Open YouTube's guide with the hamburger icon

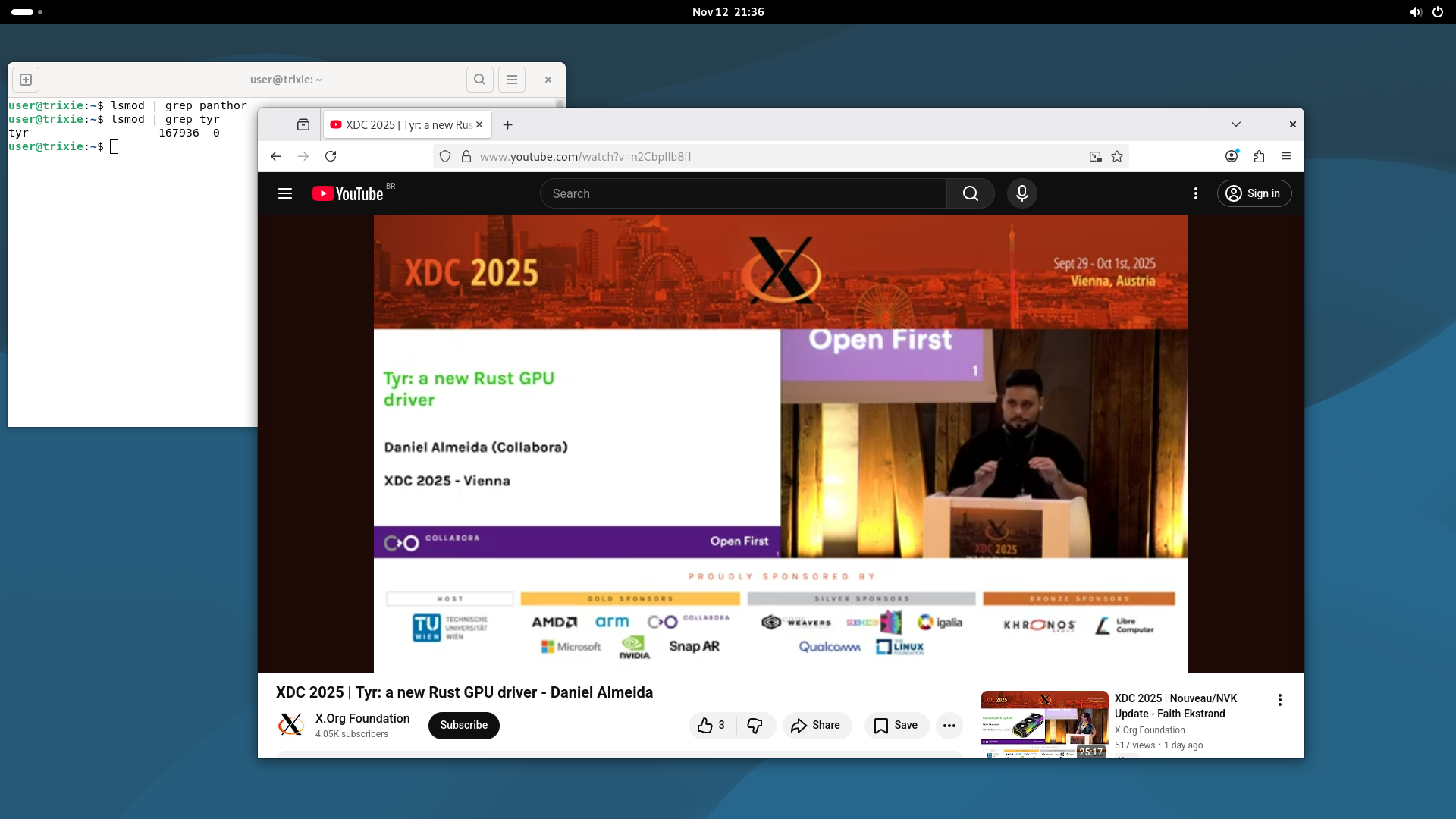(284, 193)
